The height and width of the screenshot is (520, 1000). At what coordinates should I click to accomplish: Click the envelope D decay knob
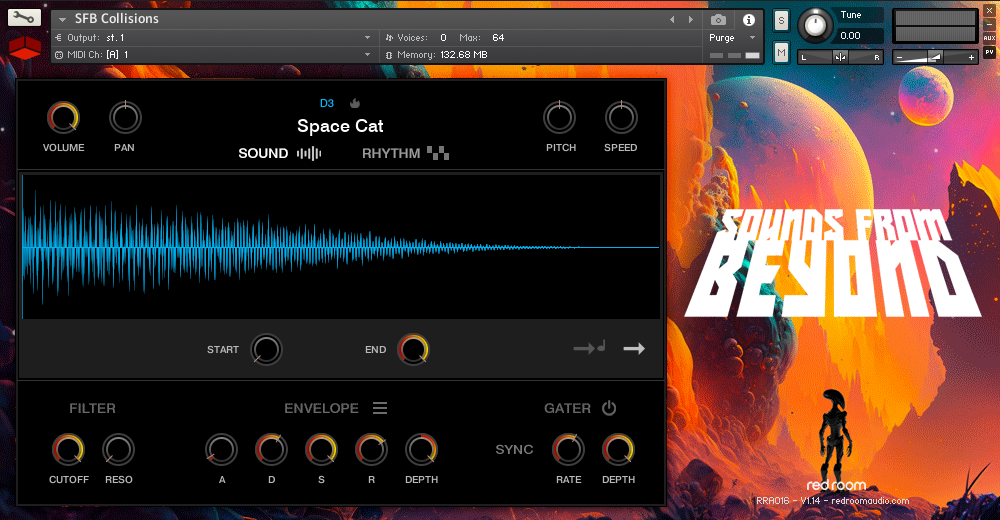(271, 449)
